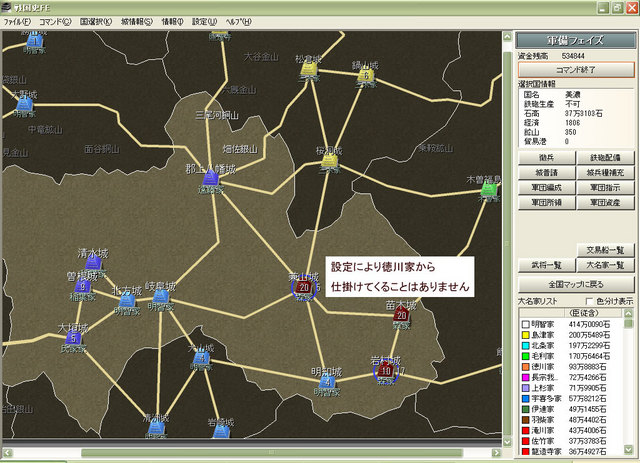Click the 軍団所領 button

[547, 203]
